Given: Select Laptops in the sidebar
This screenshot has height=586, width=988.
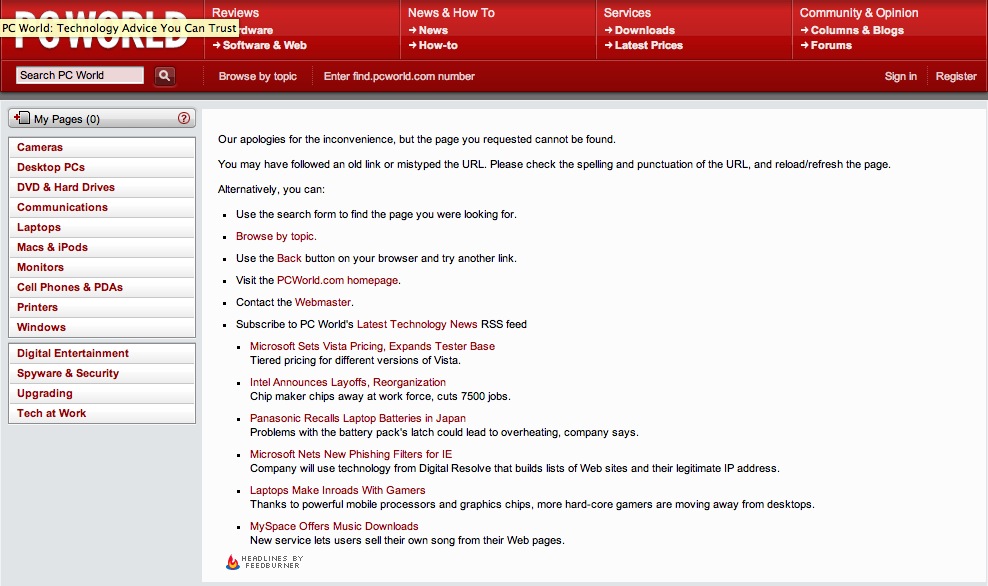Looking at the screenshot, I should (x=102, y=227).
